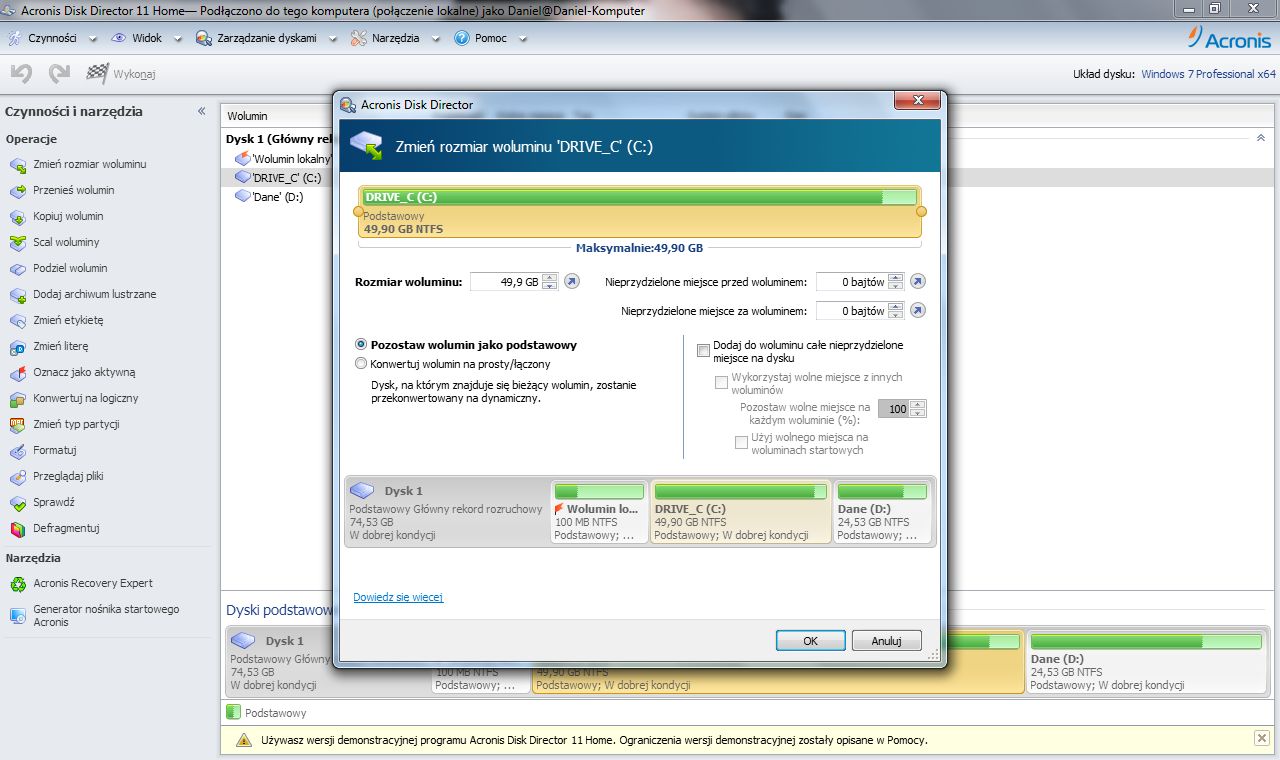Click the DRIVE_C (C:) green size bar

[x=639, y=197]
